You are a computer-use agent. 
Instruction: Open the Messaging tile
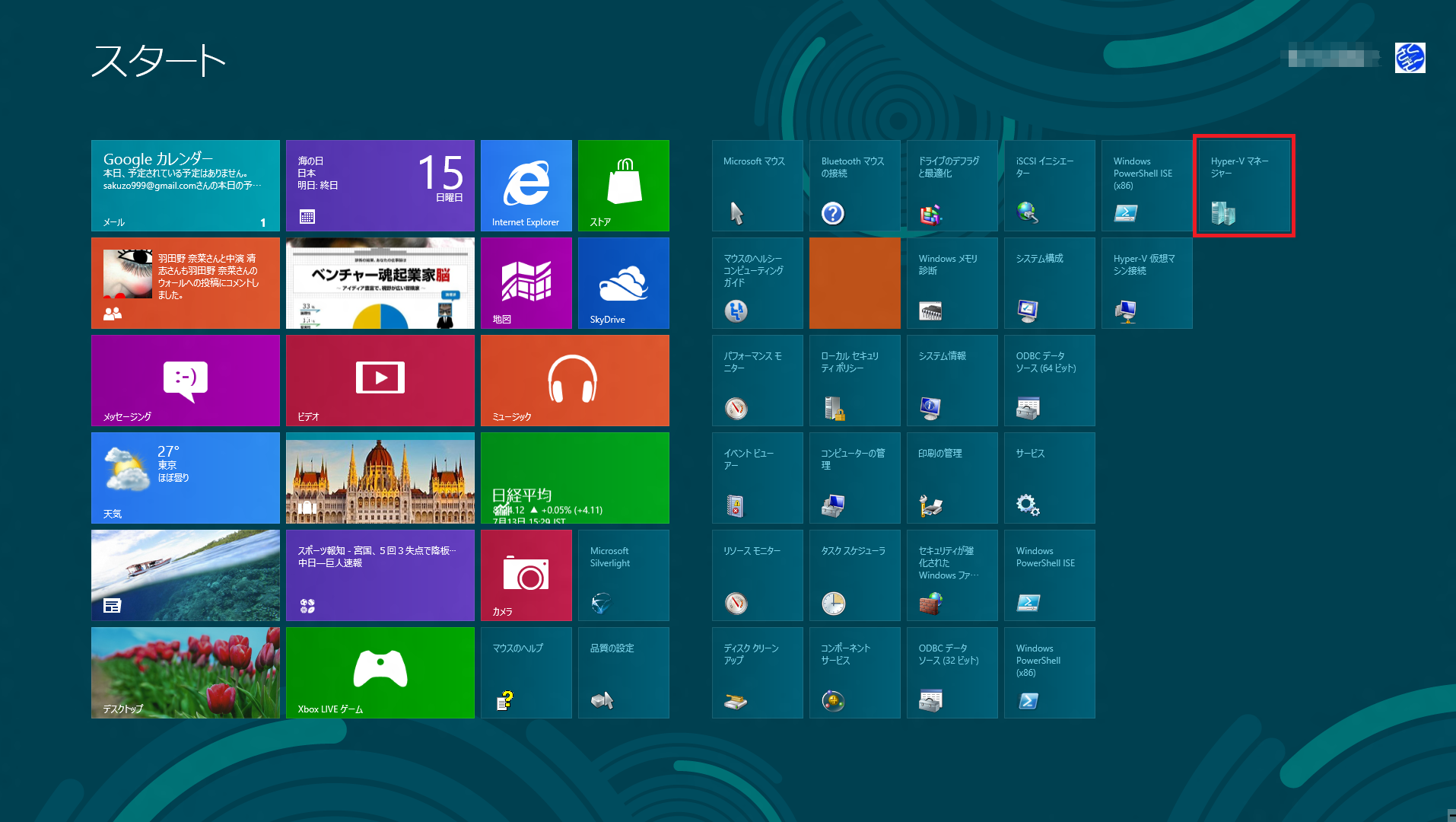(185, 381)
